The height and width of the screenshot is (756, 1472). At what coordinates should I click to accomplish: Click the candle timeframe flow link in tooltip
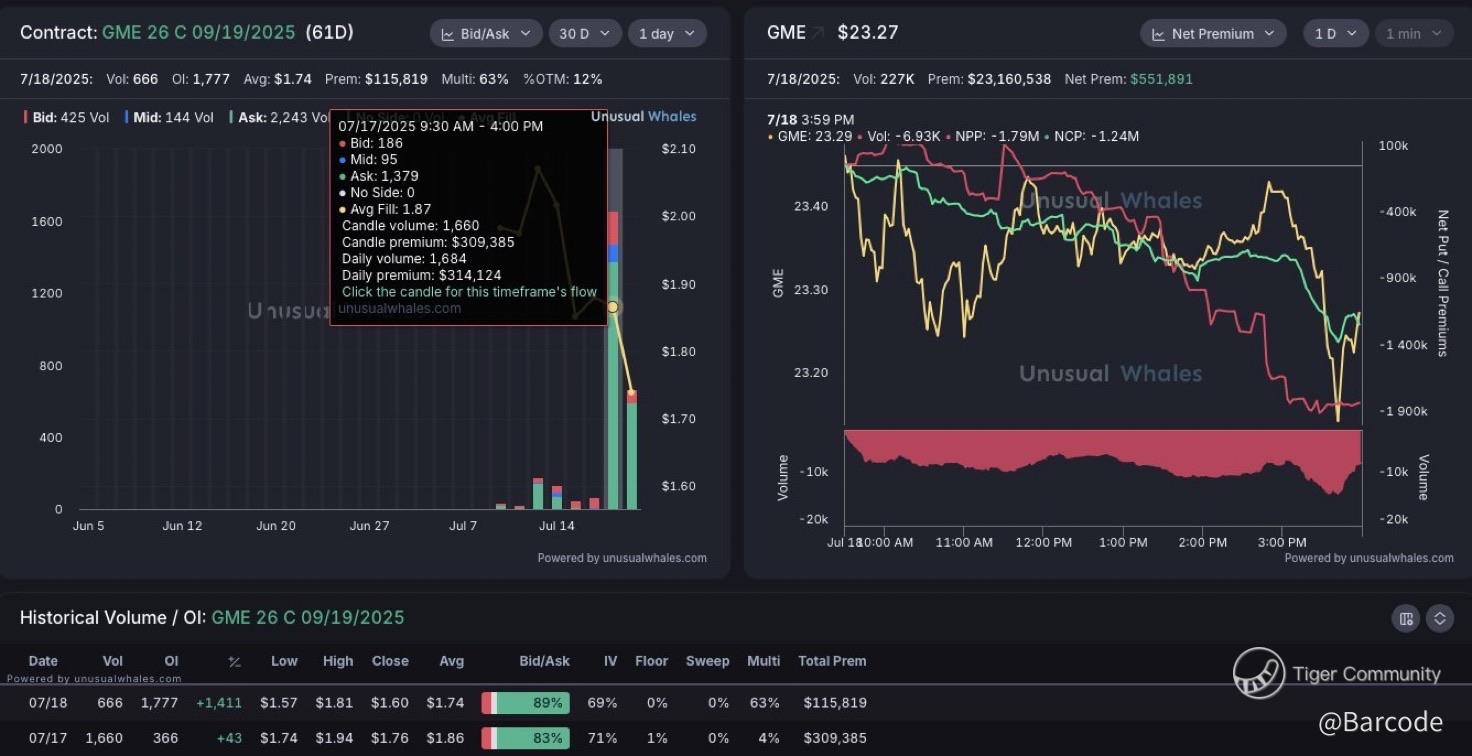(x=469, y=292)
